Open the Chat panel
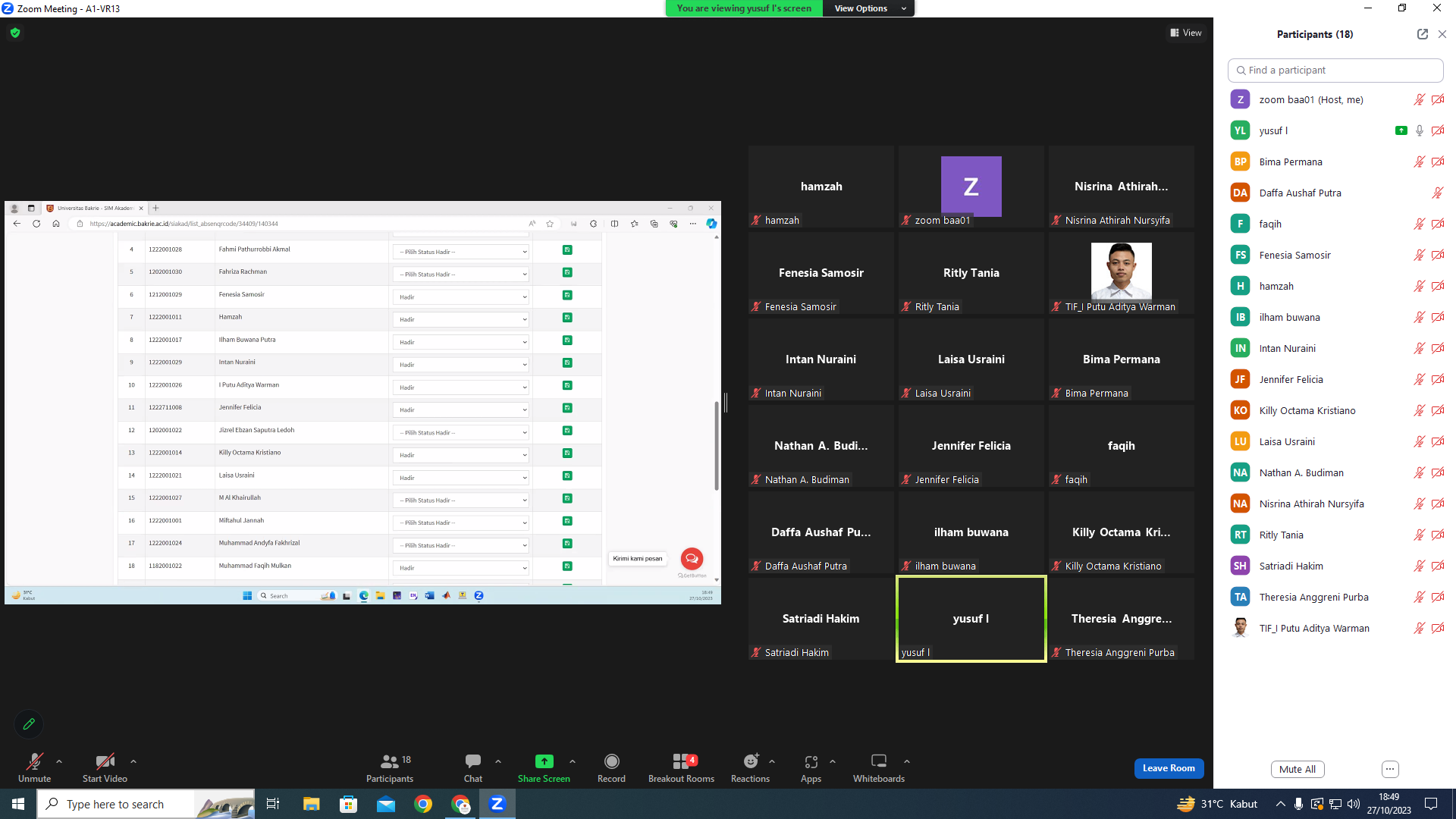1456x819 pixels. click(x=473, y=767)
